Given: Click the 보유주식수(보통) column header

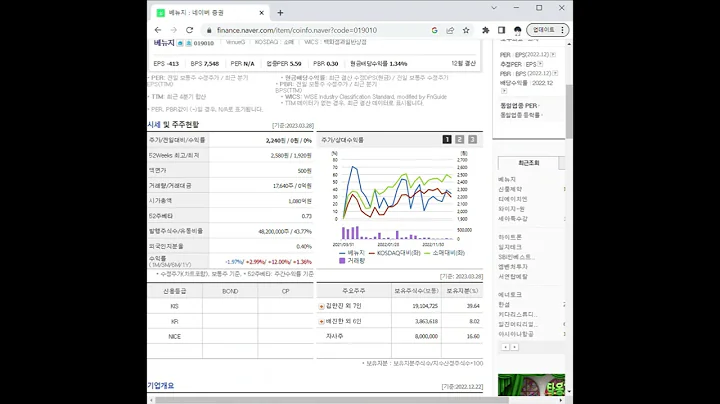Looking at the screenshot, I should pyautogui.click(x=416, y=291).
